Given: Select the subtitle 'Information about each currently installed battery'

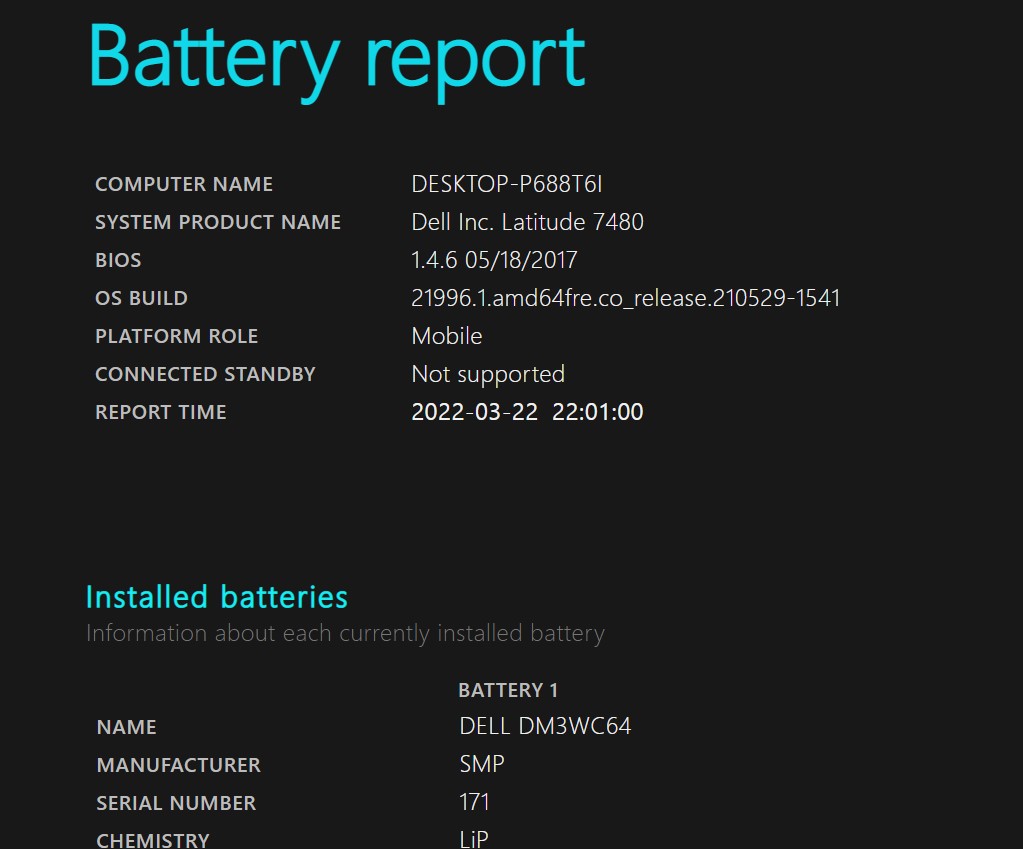Looking at the screenshot, I should point(345,634).
